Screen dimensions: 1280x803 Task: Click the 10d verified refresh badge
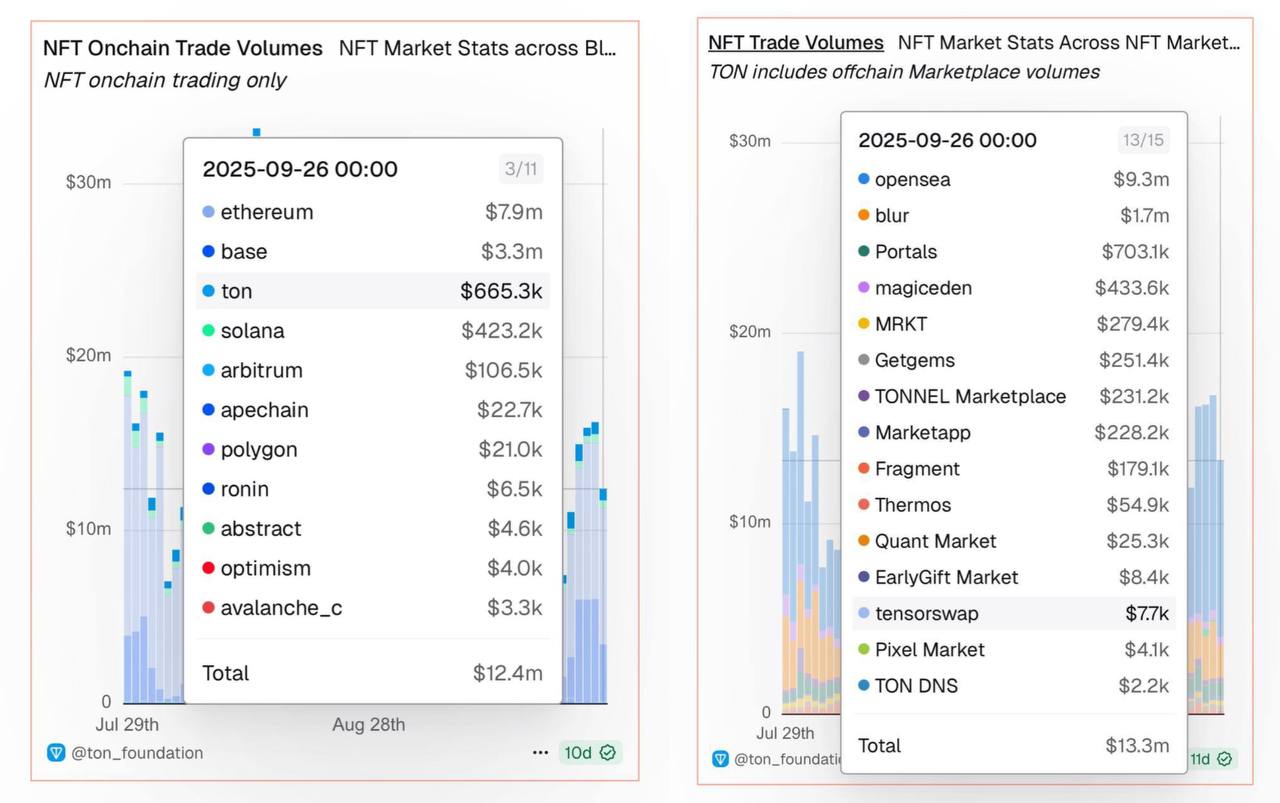click(x=590, y=752)
